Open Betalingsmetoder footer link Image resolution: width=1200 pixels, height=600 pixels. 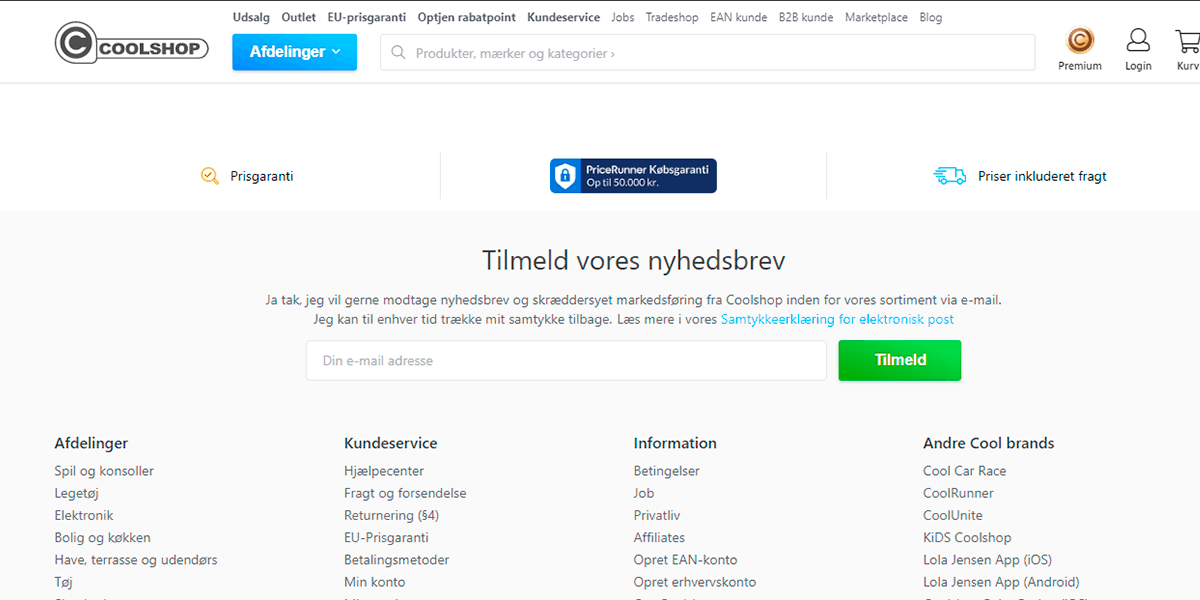397,560
